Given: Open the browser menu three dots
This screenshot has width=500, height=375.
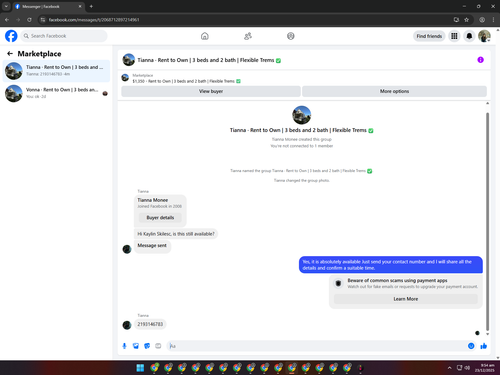Looking at the screenshot, I should coord(493,20).
